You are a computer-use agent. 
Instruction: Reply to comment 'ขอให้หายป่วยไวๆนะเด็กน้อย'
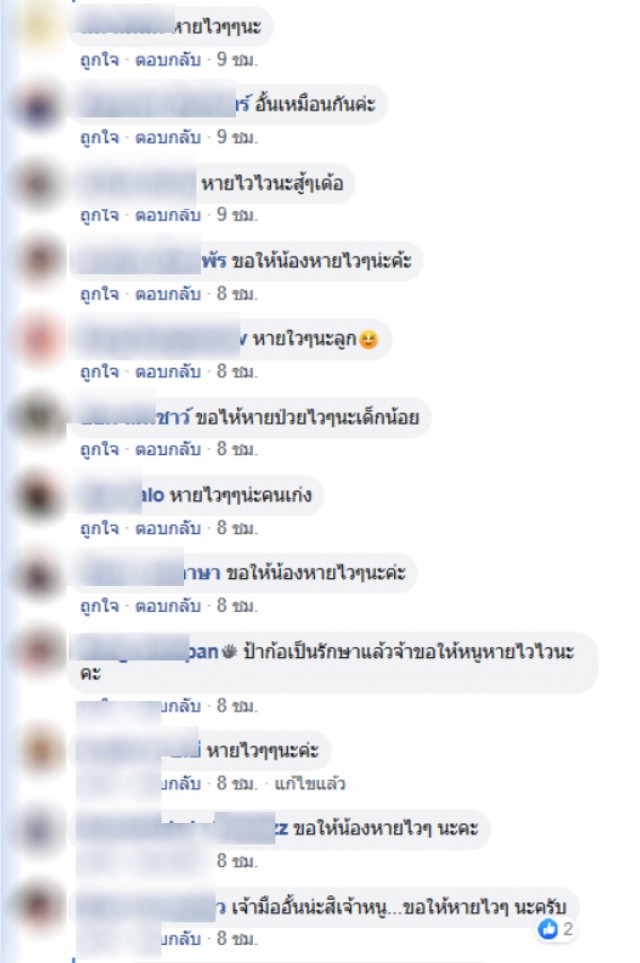168,450
